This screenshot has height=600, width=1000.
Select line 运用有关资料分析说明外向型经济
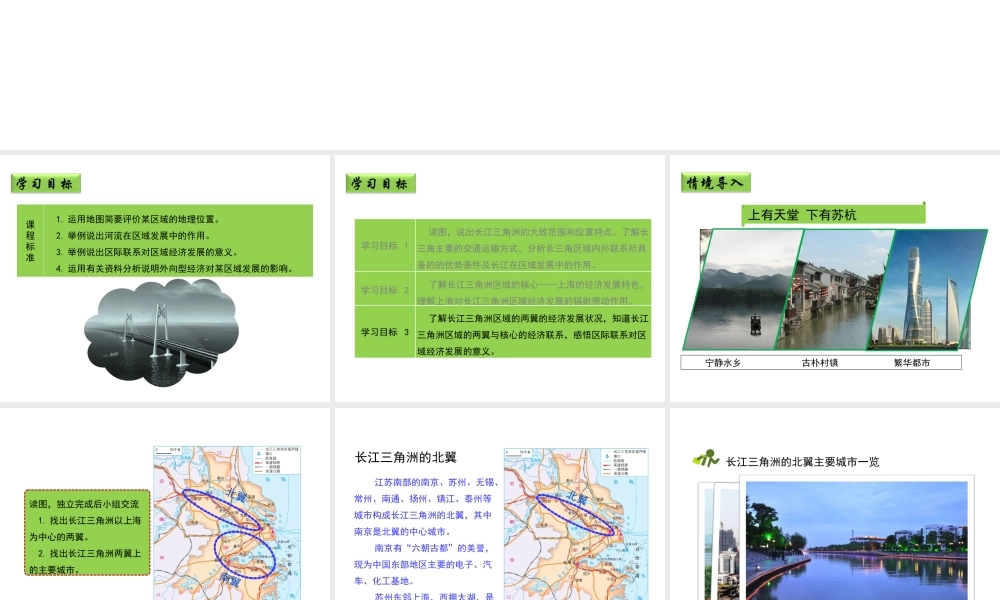174,269
